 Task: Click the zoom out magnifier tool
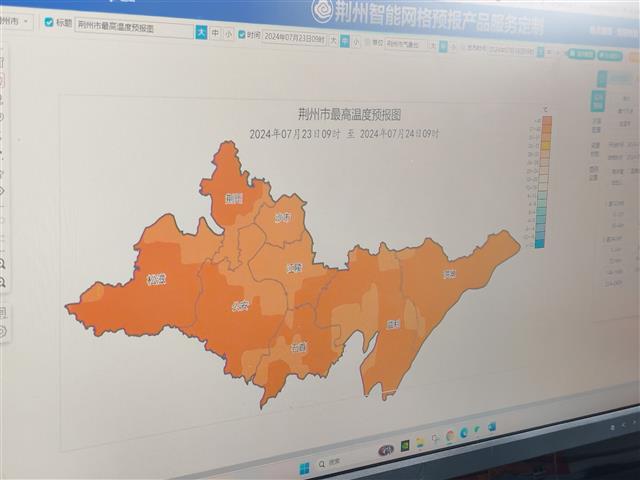pos(3,284)
